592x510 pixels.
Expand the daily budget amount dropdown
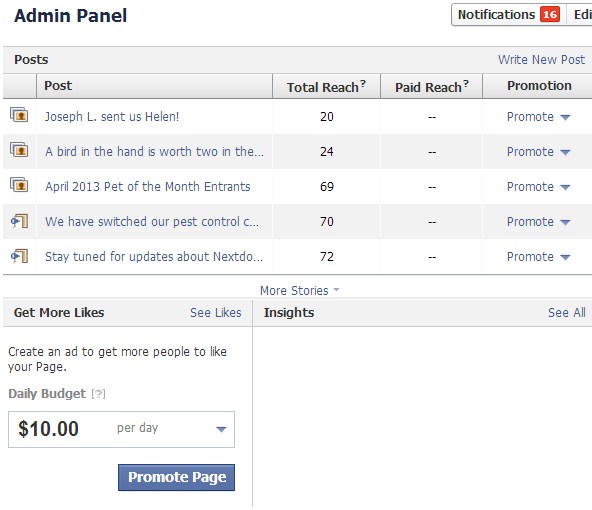[221, 429]
